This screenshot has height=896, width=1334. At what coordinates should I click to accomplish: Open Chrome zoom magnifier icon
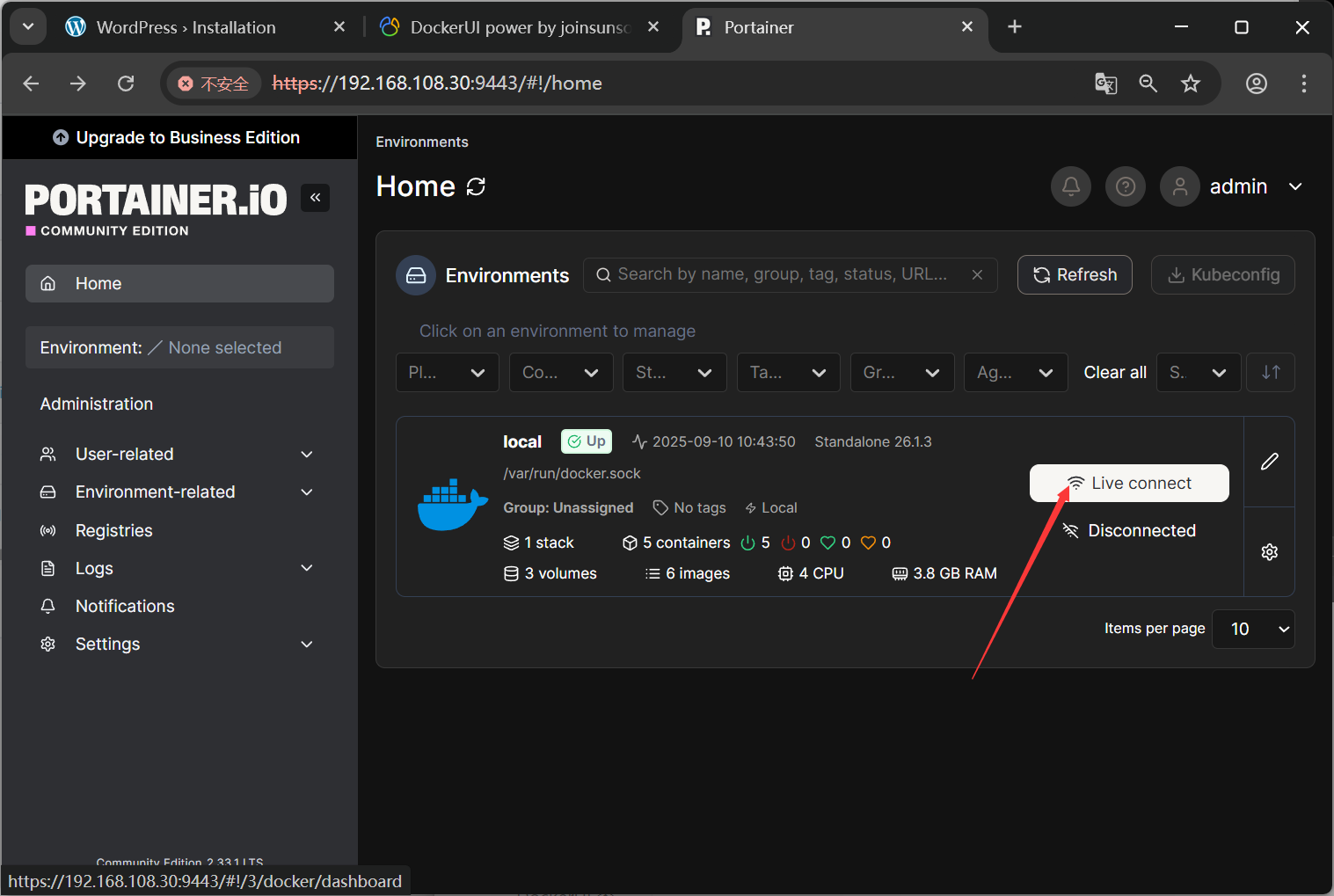point(1148,84)
